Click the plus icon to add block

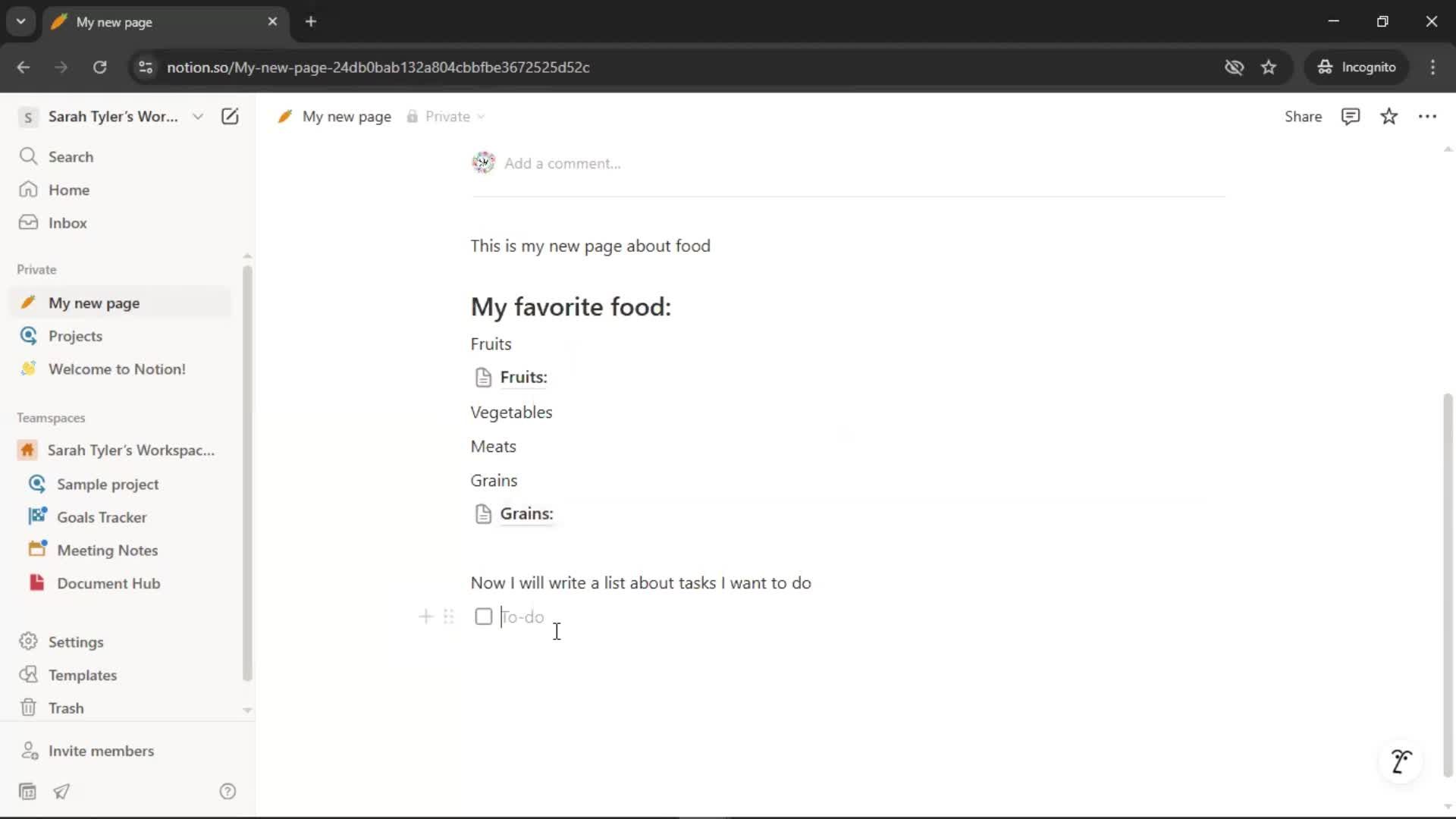425,617
